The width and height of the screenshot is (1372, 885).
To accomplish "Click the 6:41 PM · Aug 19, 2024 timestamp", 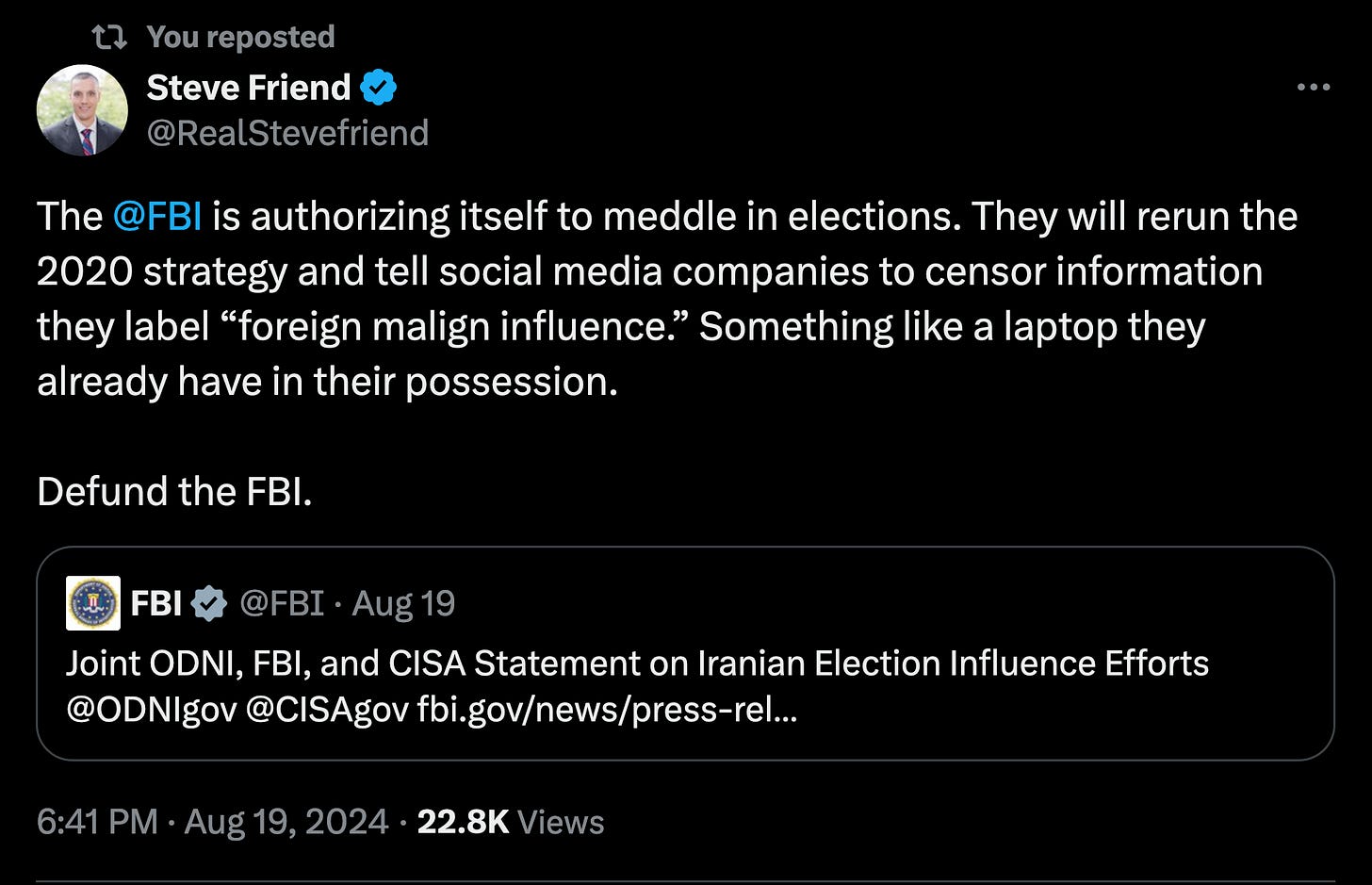I will point(212,822).
